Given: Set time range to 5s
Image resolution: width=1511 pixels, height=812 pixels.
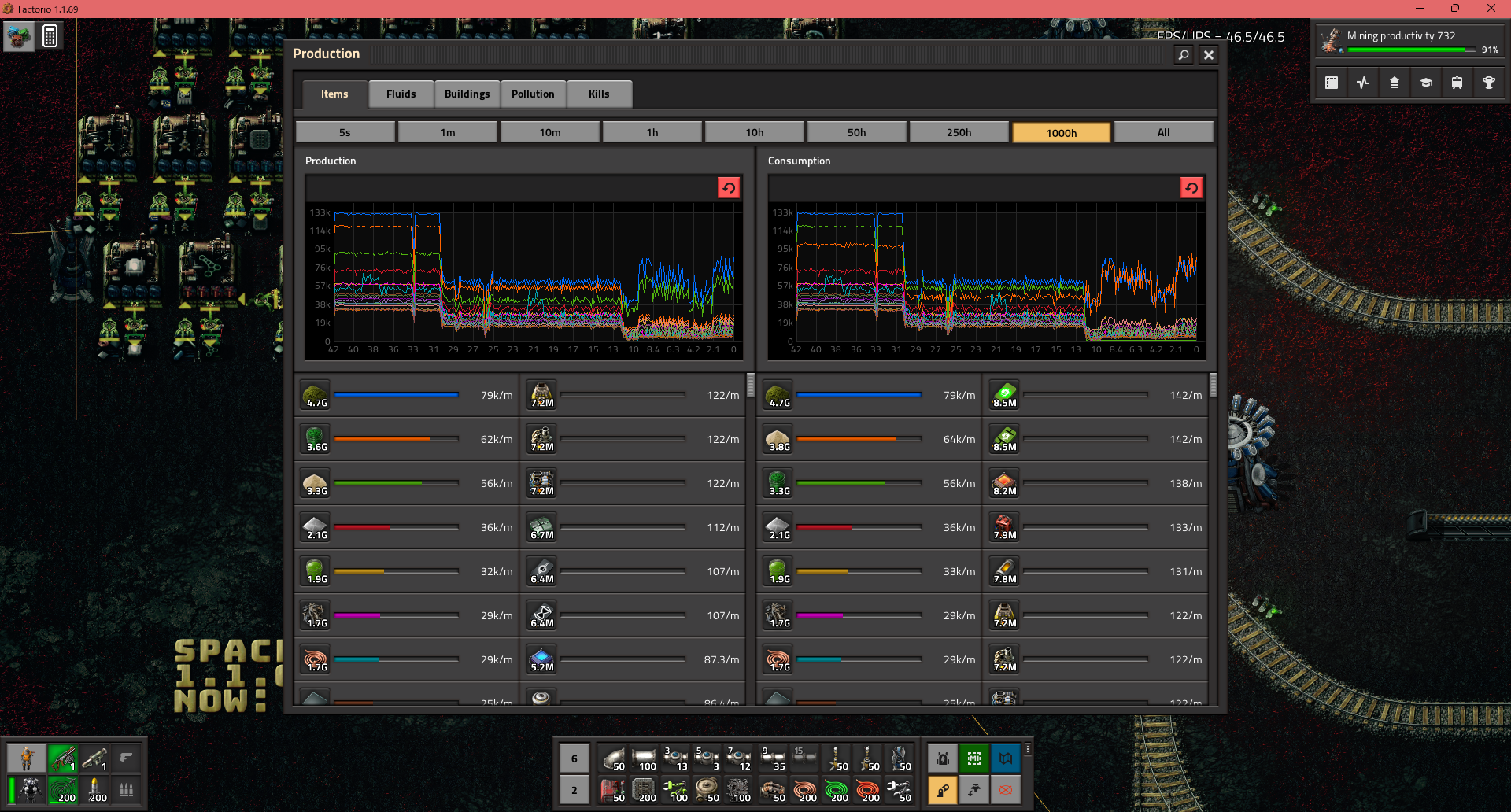Looking at the screenshot, I should (345, 132).
